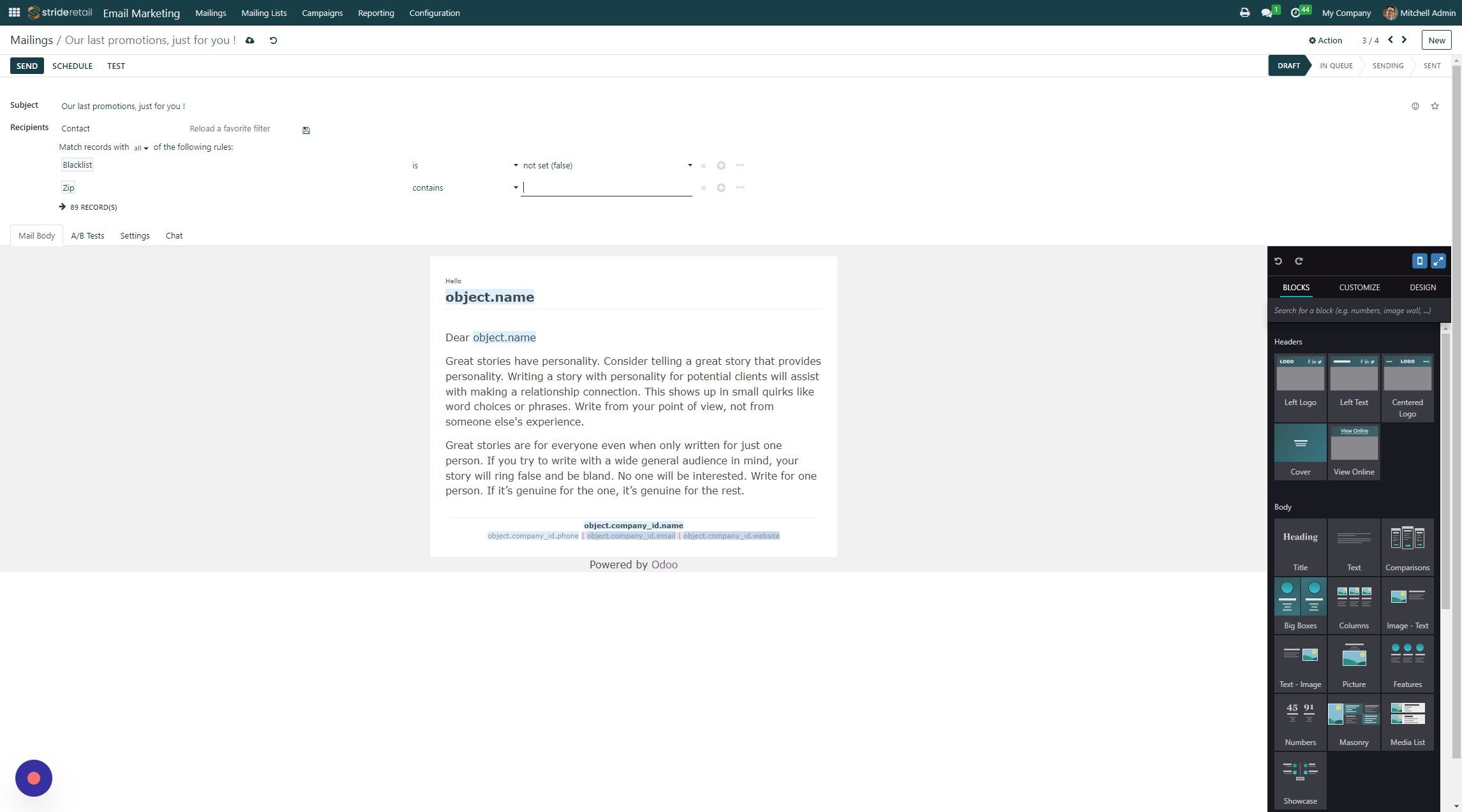Select the Media List block
This screenshot has height=812, width=1462.
1407,721
